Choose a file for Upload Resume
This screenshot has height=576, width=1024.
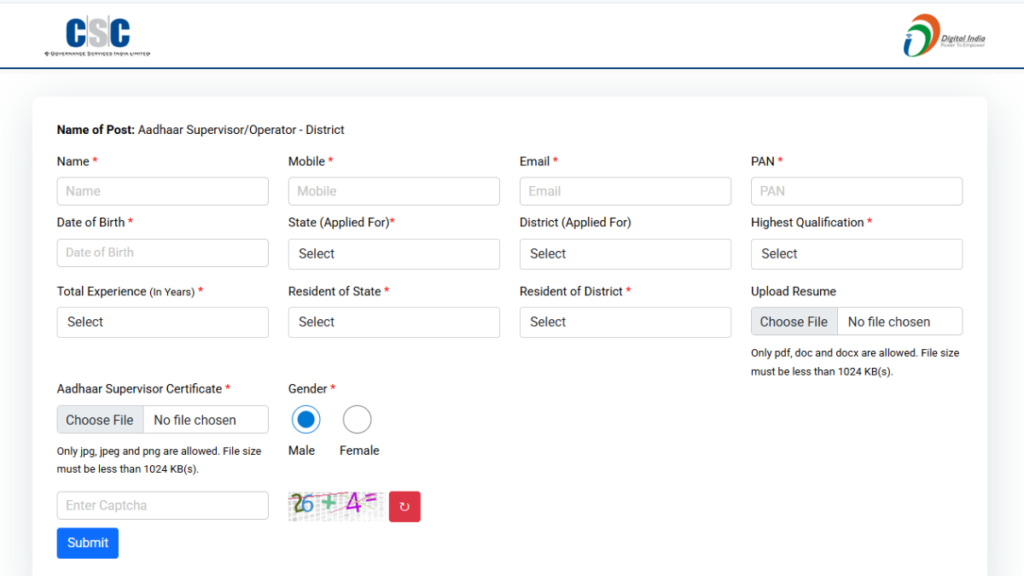[x=794, y=322]
